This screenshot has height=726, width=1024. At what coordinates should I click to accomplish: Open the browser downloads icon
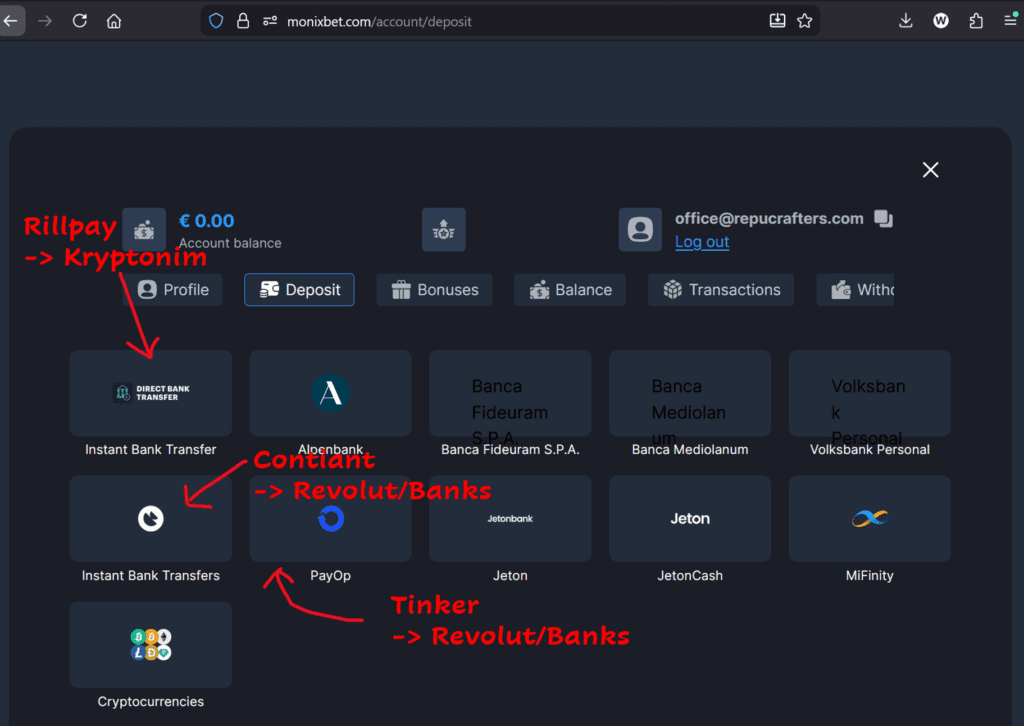pos(905,20)
